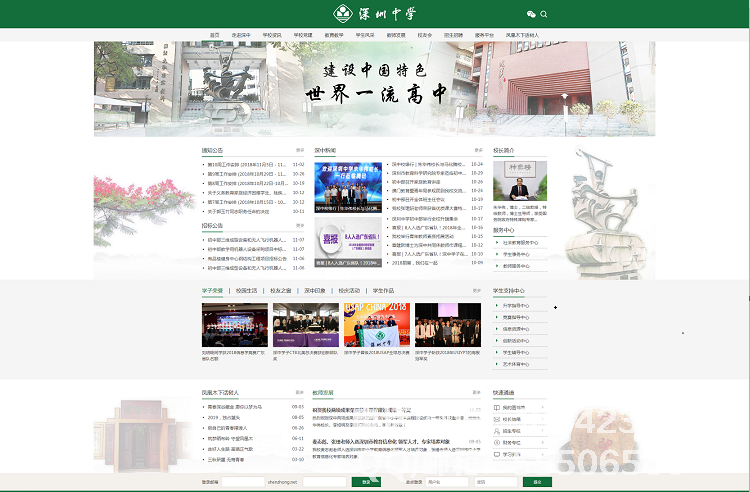Open group photo with projector screen
Image resolution: width=750 pixels, height=492 pixels.
[448, 325]
